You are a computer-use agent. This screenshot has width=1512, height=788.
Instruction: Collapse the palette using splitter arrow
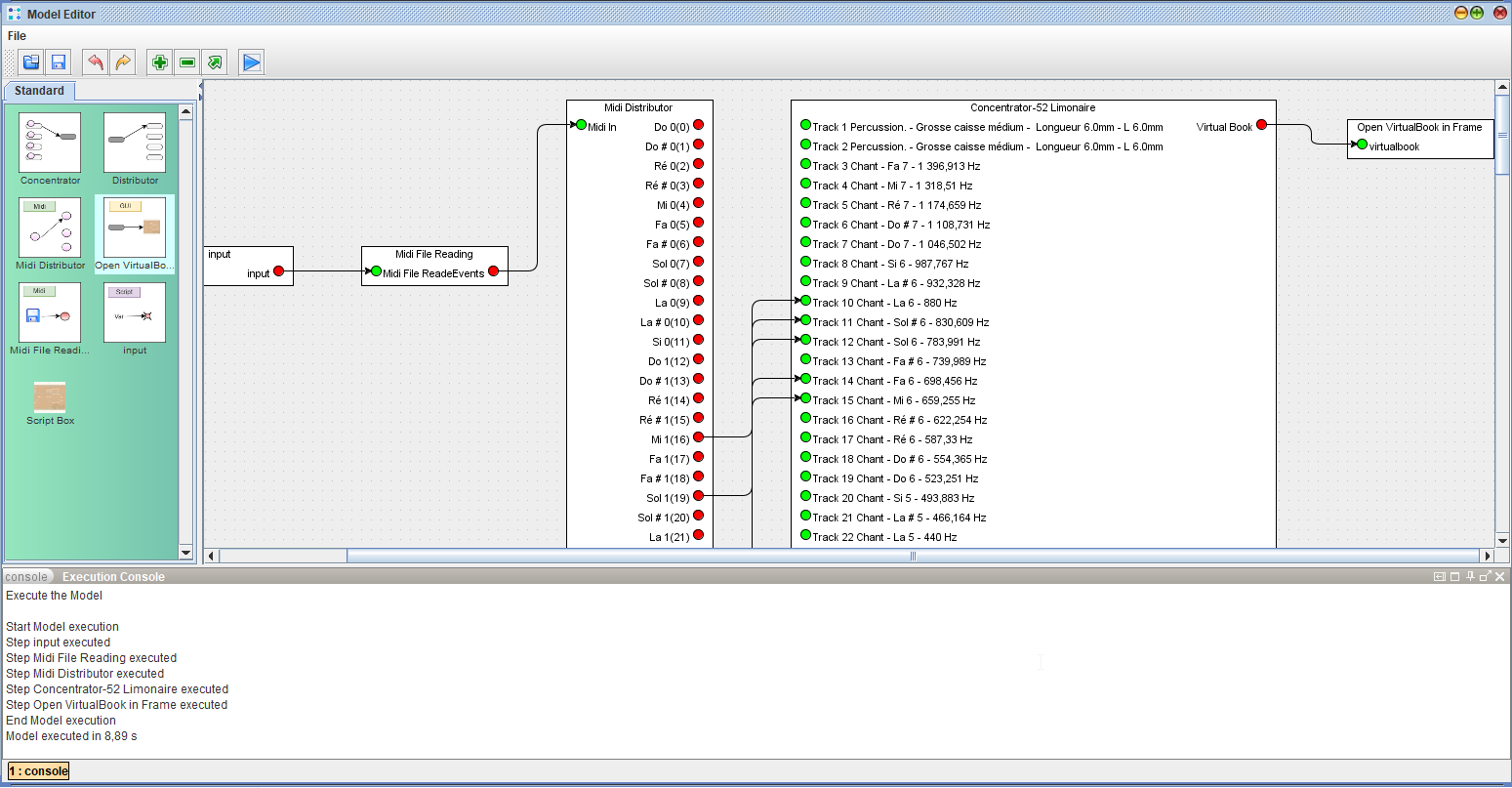click(x=201, y=86)
